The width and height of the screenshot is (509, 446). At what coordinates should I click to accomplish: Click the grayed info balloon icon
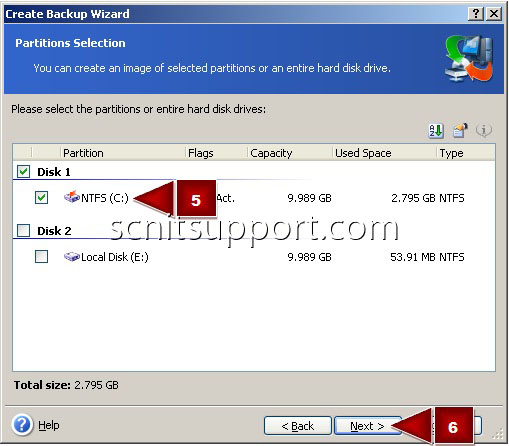point(484,130)
